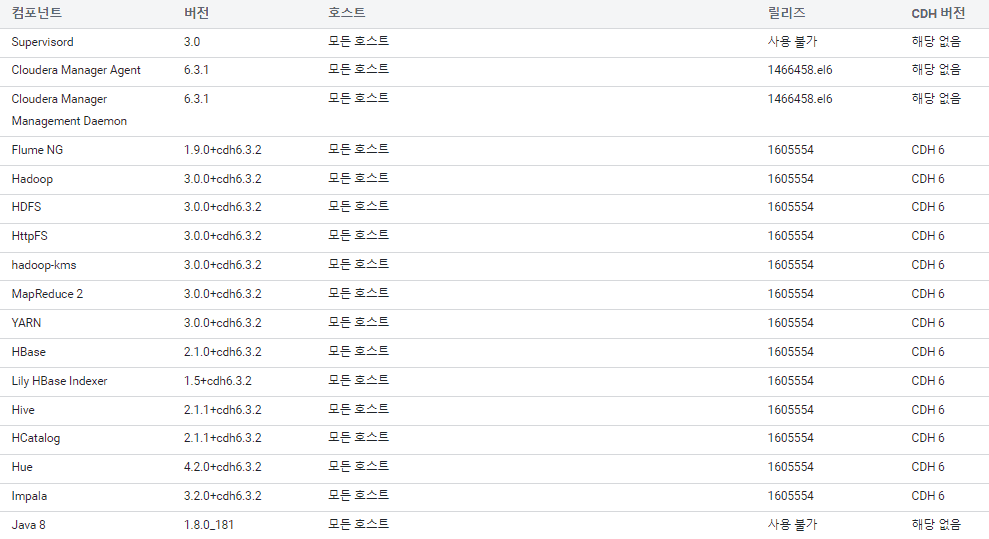Screen dimensions: 989x539
Task: Select the Hive component name
Action: [x=23, y=410]
